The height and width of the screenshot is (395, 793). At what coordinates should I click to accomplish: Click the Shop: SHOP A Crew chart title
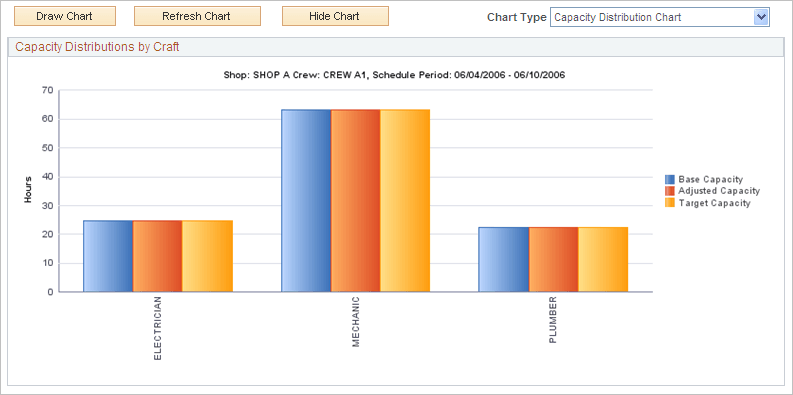click(x=394, y=75)
